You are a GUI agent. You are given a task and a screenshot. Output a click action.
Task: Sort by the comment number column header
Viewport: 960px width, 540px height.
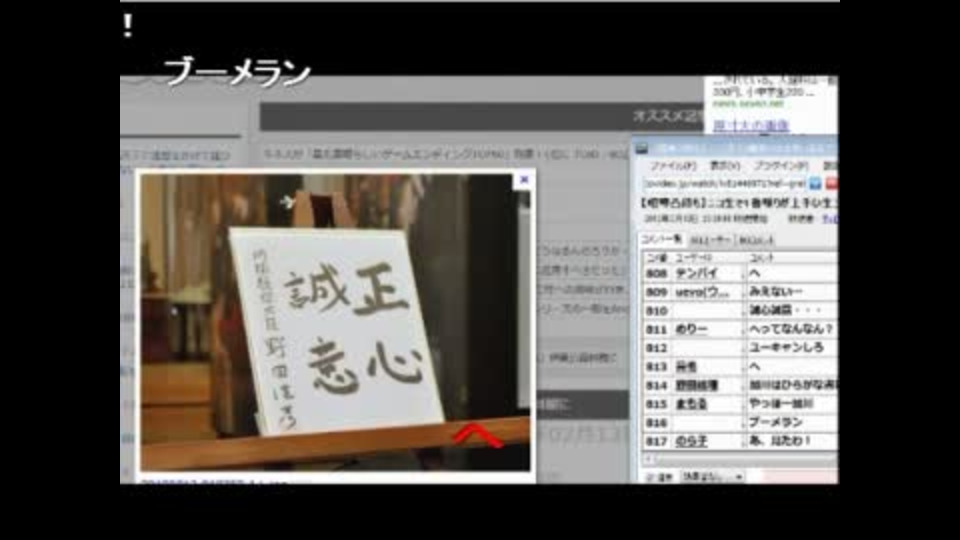pyautogui.click(x=657, y=258)
